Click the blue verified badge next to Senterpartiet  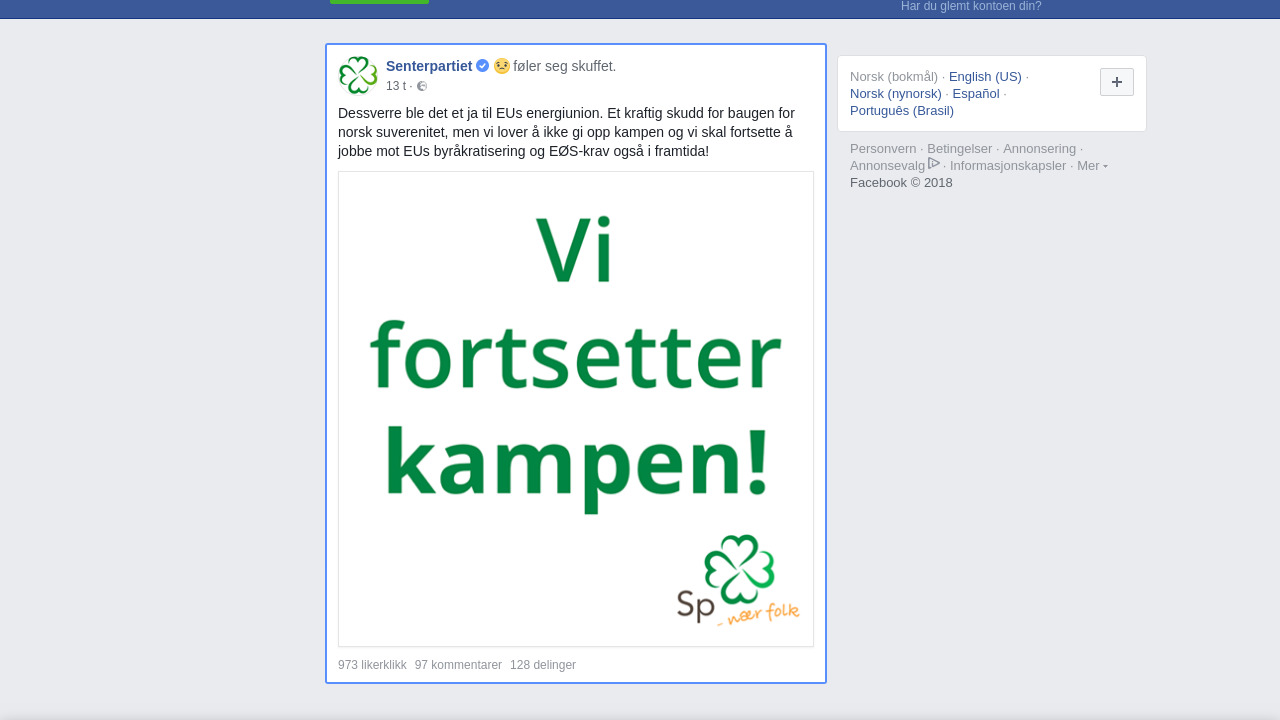[x=482, y=66]
